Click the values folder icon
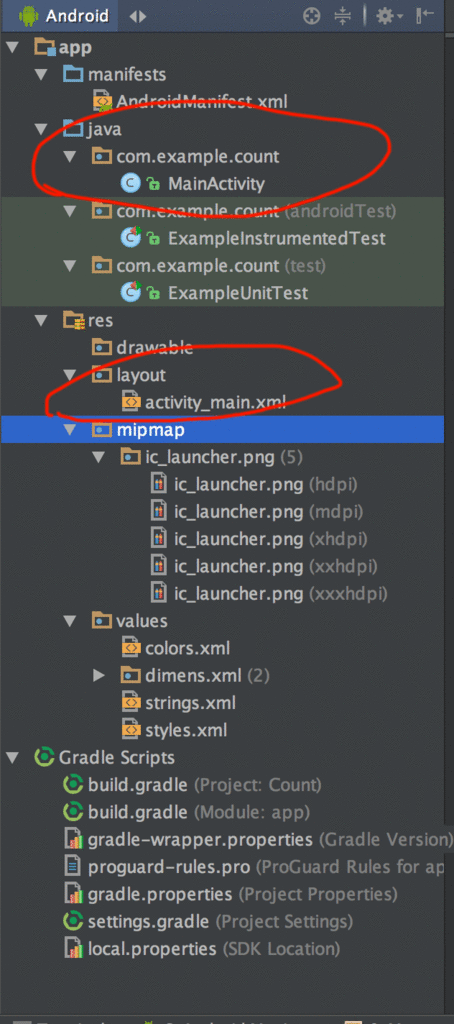 click(x=101, y=620)
